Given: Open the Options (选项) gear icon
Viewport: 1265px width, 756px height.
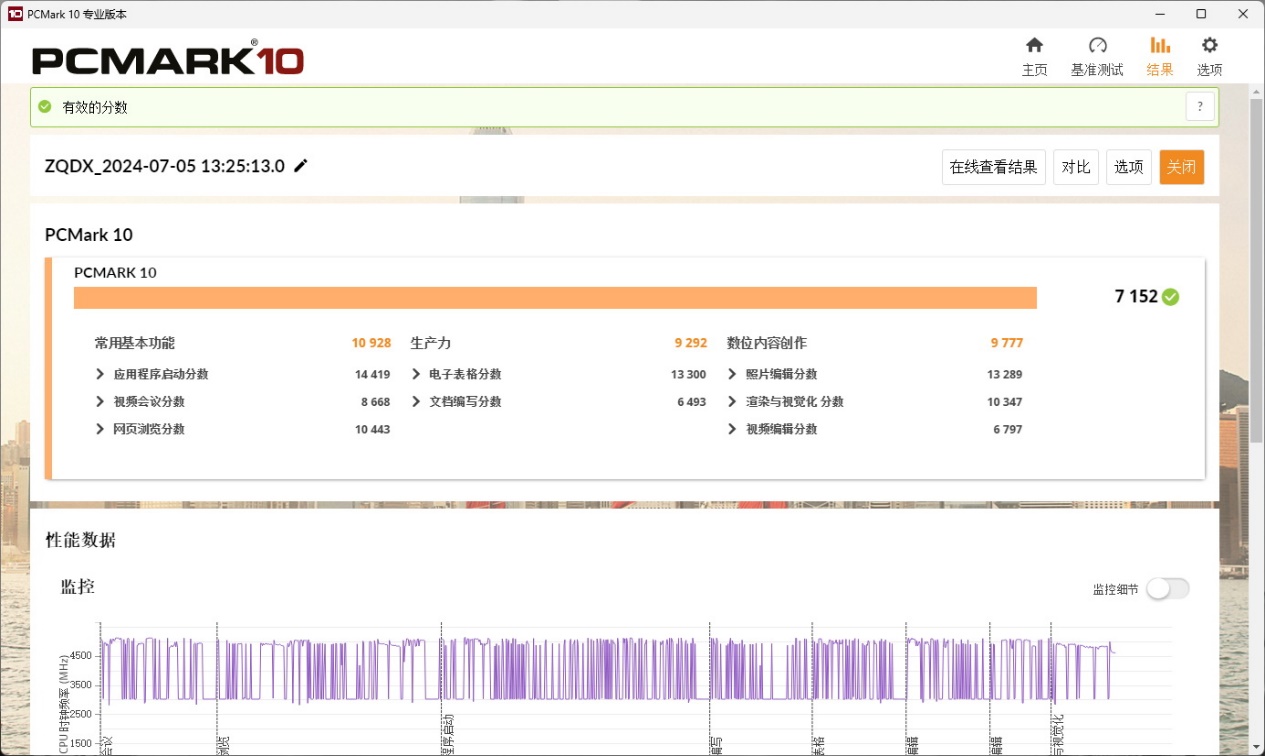Looking at the screenshot, I should pos(1209,46).
